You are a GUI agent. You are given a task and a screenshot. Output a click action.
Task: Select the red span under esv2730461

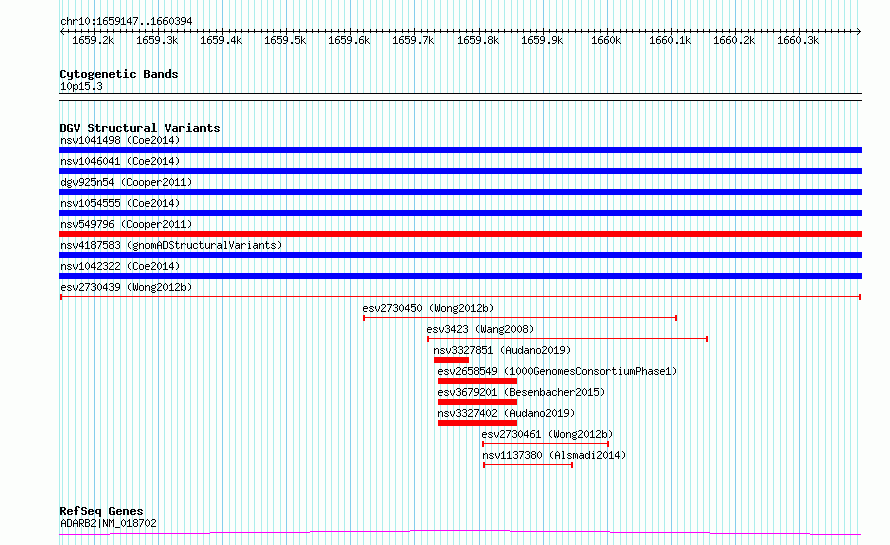pyautogui.click(x=545, y=444)
